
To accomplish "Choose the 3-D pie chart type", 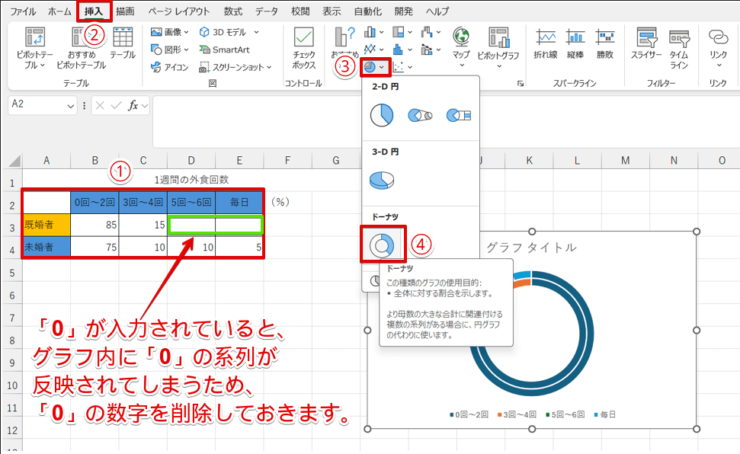I will coord(381,180).
